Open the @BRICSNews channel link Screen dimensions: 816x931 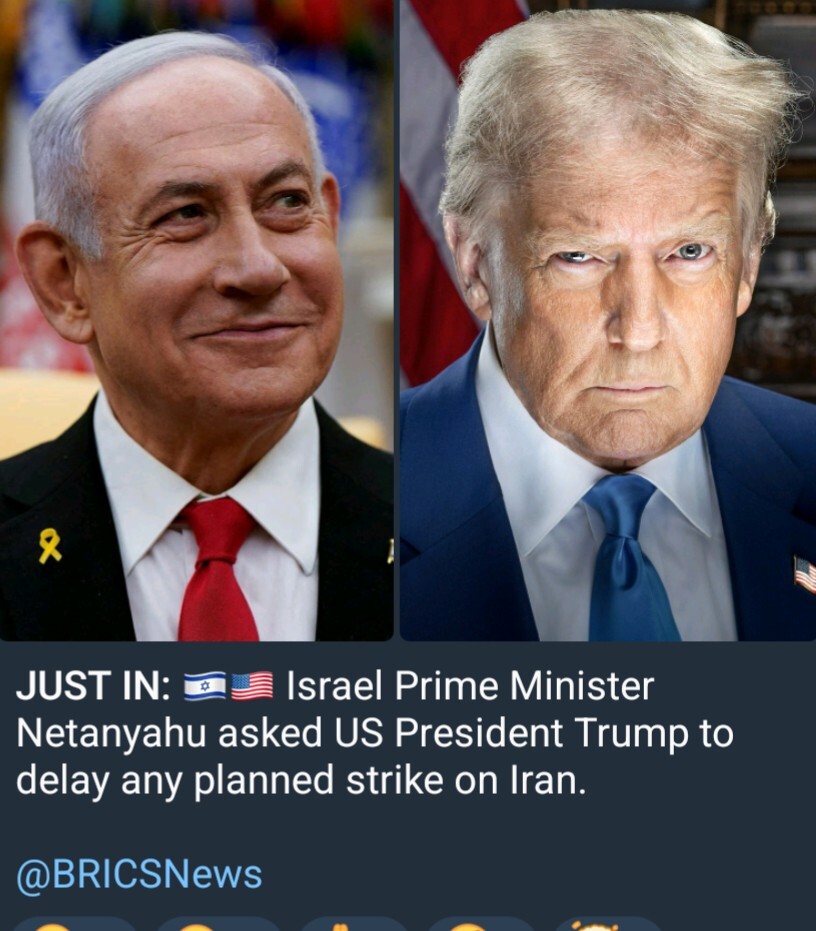[139, 875]
